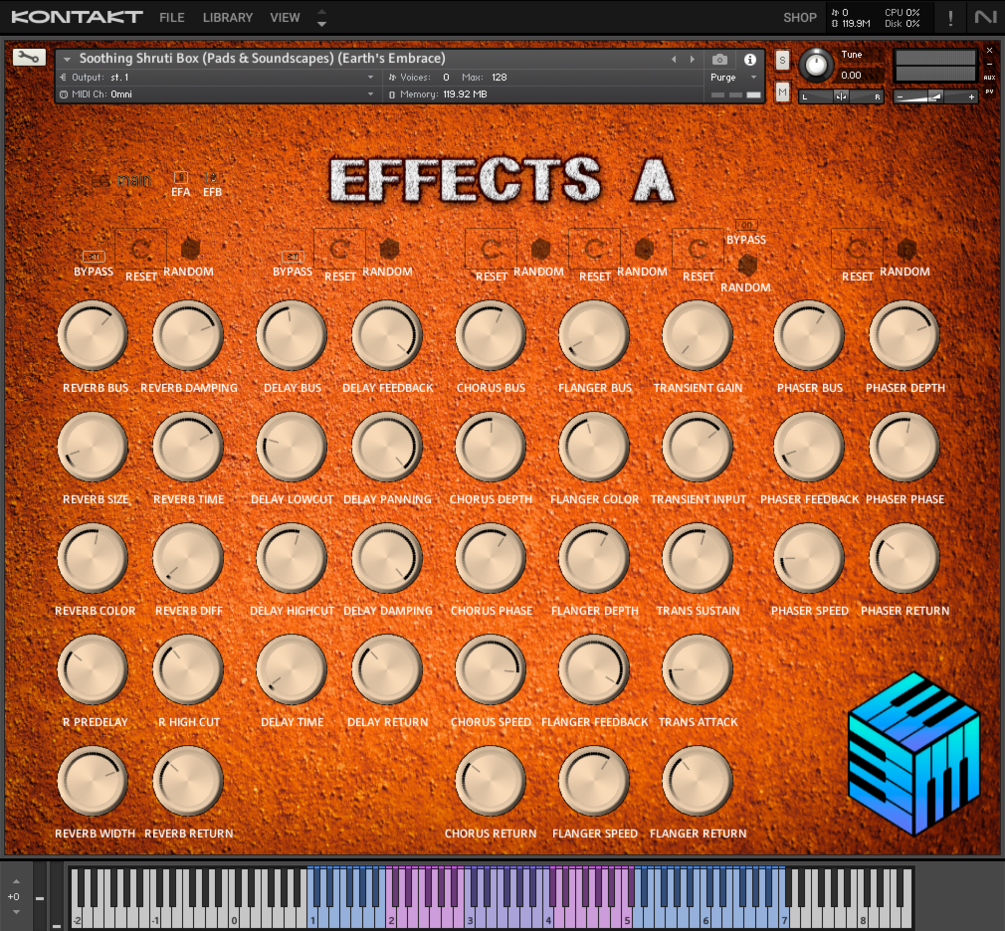Screen dimensions: 1005x931
Task: Adjust the pan L-R slider
Action: [842, 97]
